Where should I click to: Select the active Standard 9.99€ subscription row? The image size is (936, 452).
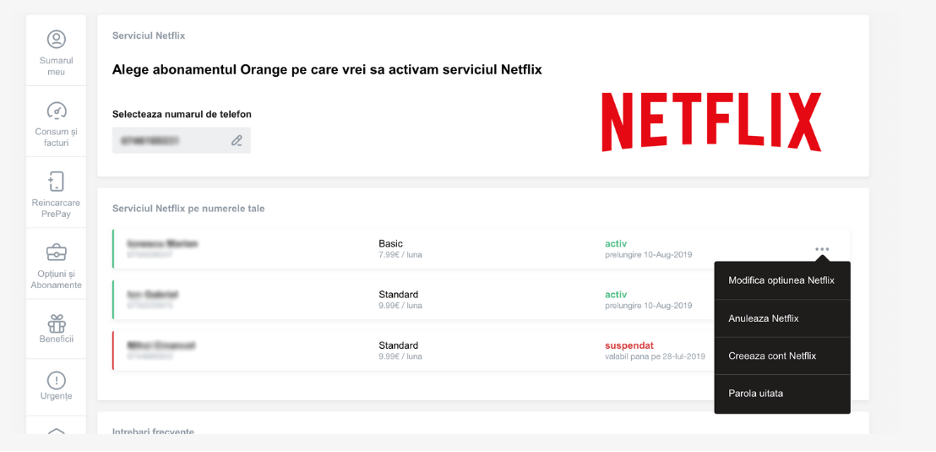pyautogui.click(x=400, y=299)
